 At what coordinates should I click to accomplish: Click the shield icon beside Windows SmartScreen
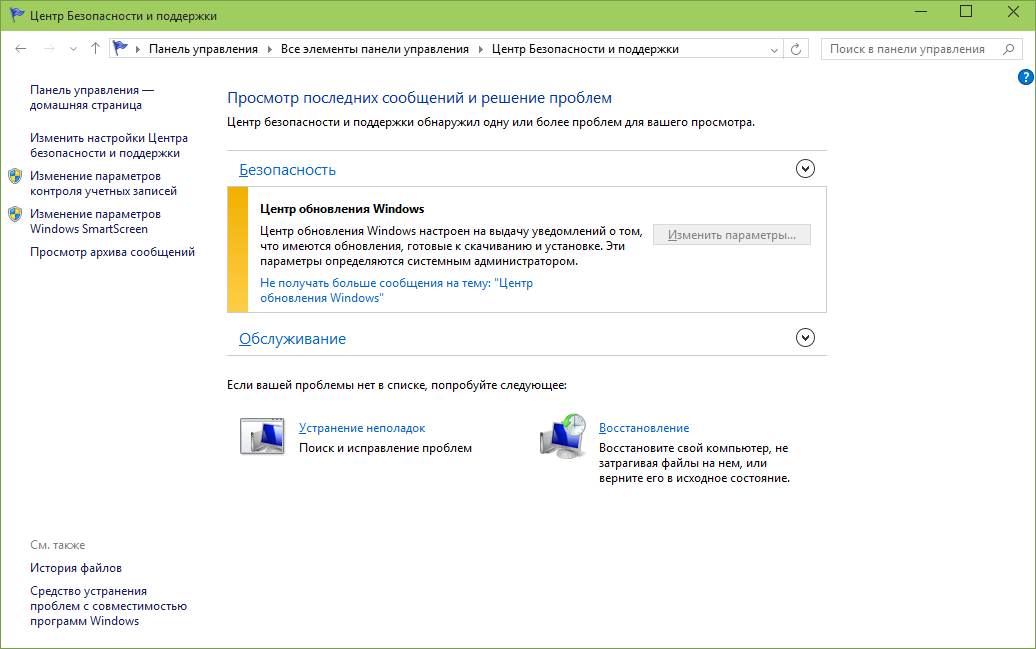pyautogui.click(x=15, y=214)
